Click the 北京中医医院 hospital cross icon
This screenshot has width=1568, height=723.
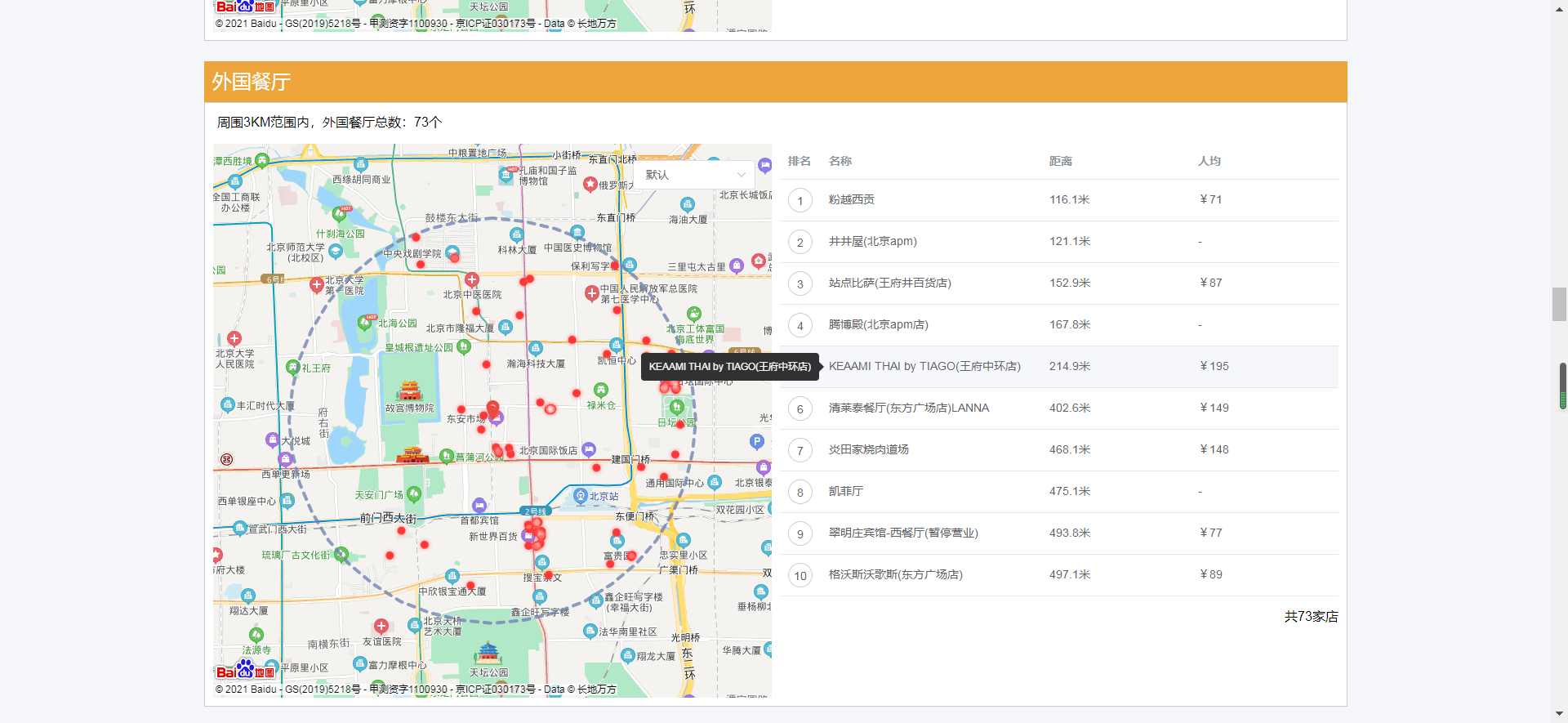point(472,280)
